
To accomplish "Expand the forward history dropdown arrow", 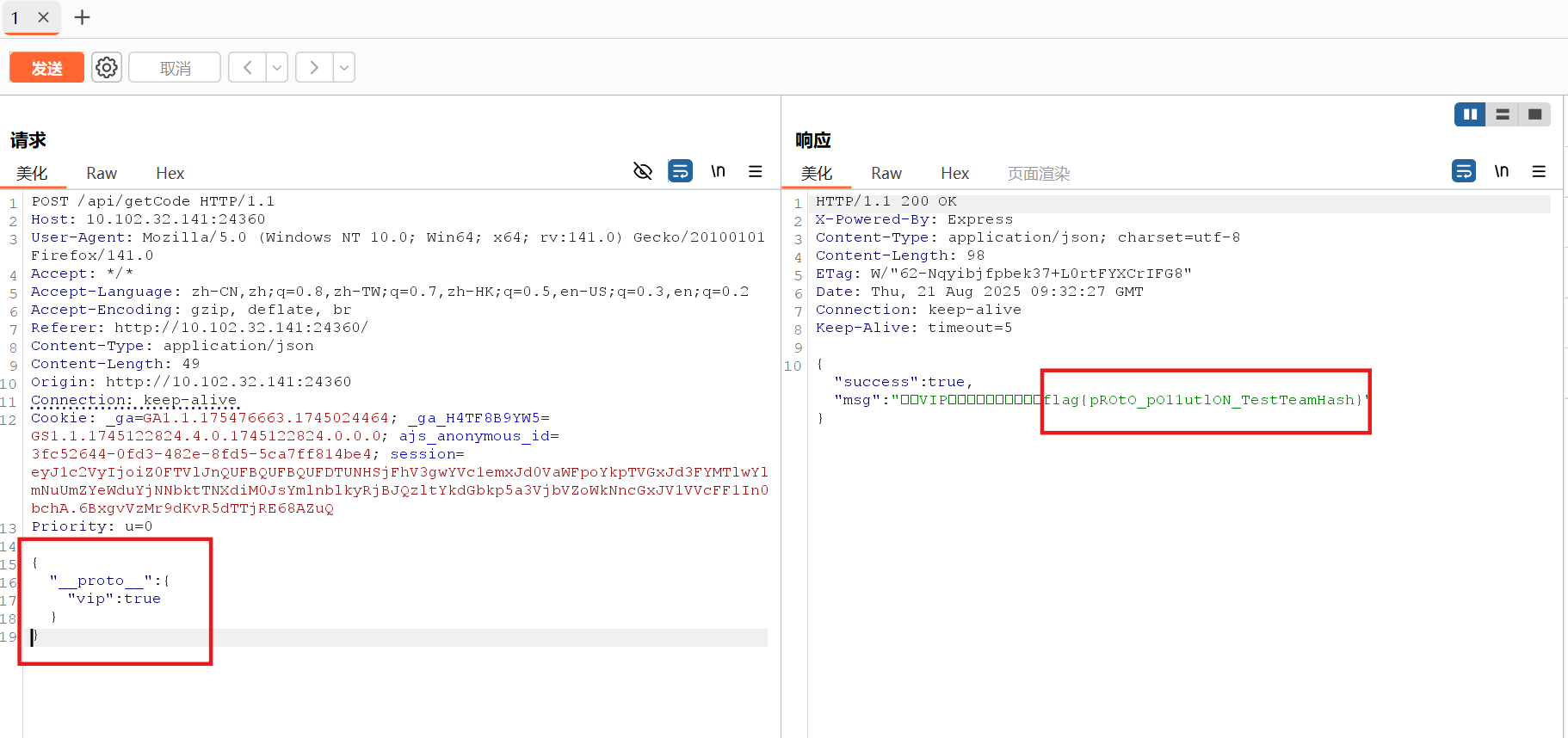I will click(343, 67).
